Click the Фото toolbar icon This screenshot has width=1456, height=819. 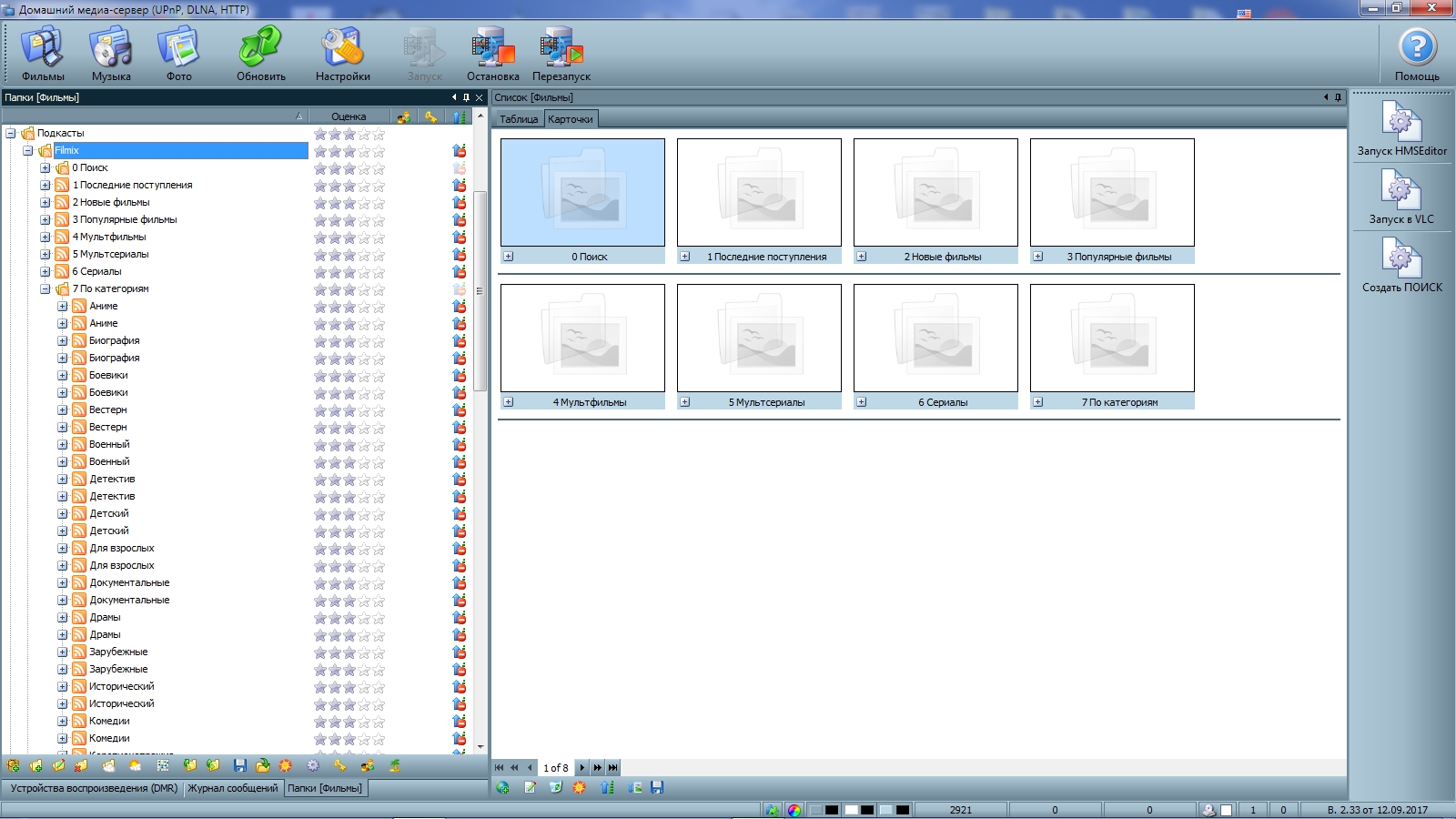pos(178,53)
